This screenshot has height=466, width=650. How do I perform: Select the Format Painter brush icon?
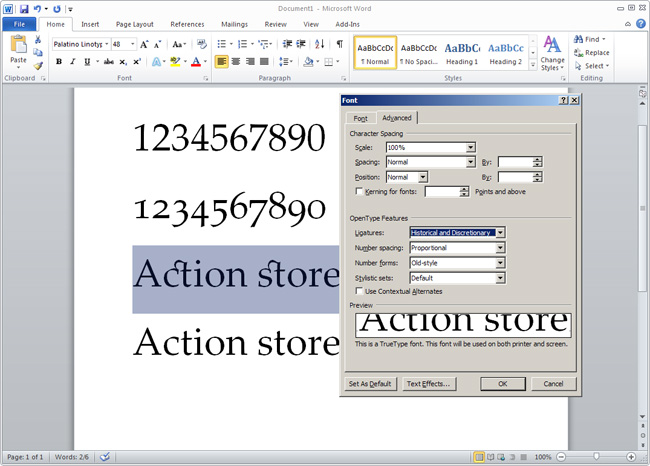coord(38,66)
